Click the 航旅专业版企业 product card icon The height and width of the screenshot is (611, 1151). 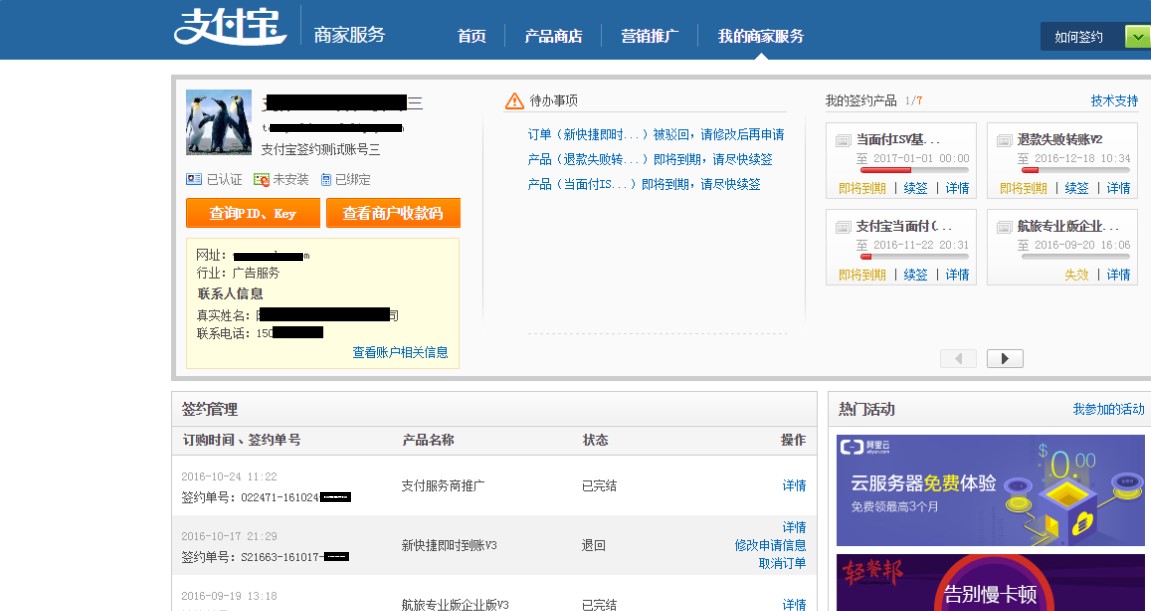(x=1004, y=227)
